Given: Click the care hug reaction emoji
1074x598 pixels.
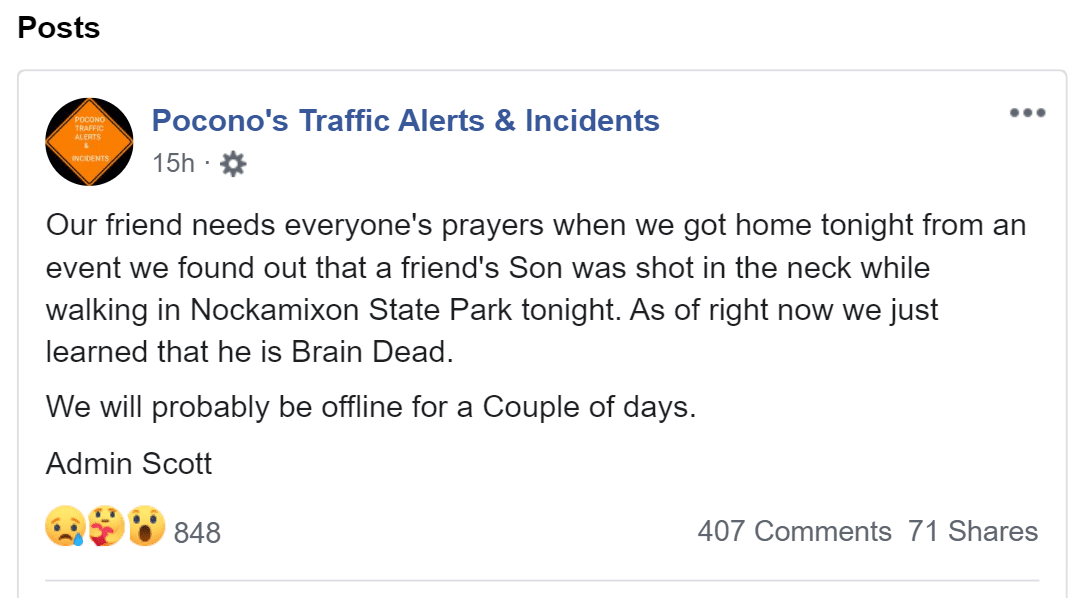Looking at the screenshot, I should pyautogui.click(x=105, y=527).
